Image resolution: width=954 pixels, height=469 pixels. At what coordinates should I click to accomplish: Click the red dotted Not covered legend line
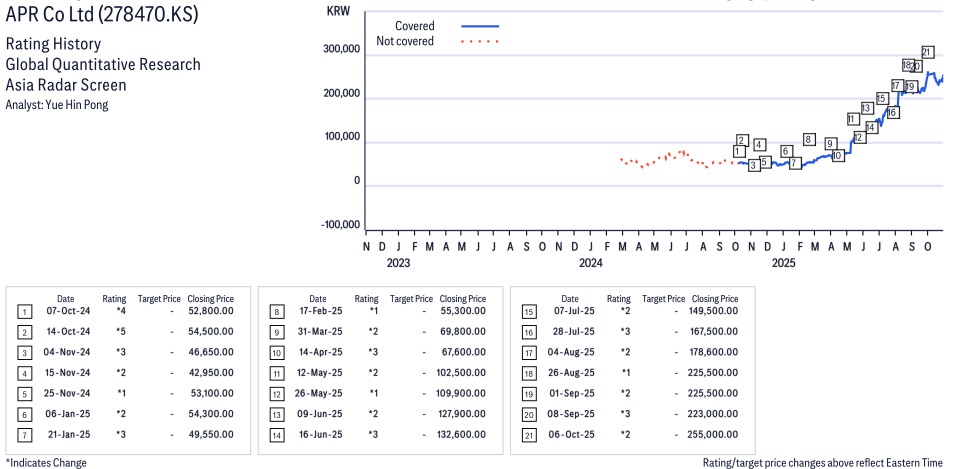pyautogui.click(x=480, y=42)
